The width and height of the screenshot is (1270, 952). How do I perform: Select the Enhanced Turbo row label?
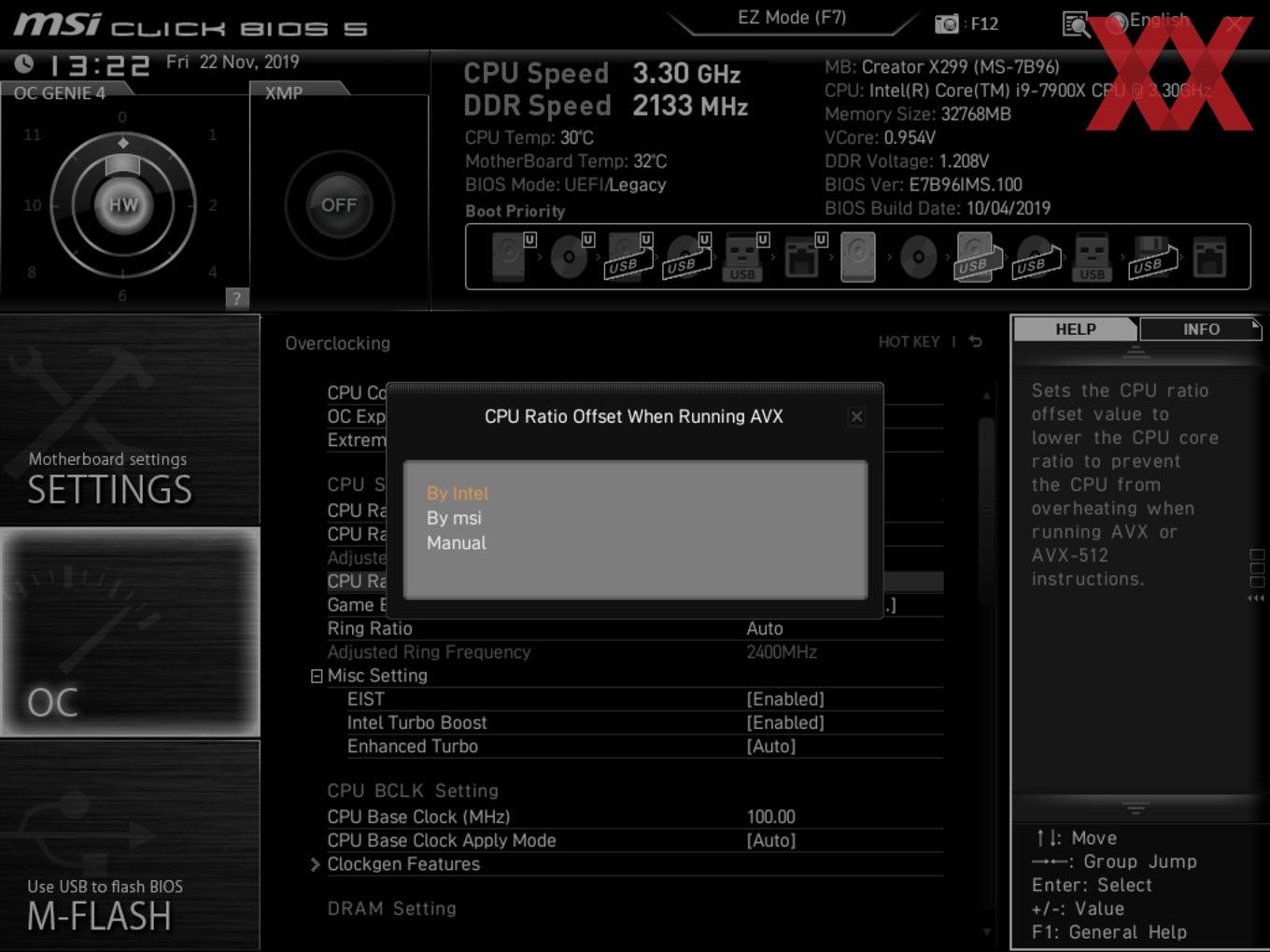pos(413,746)
